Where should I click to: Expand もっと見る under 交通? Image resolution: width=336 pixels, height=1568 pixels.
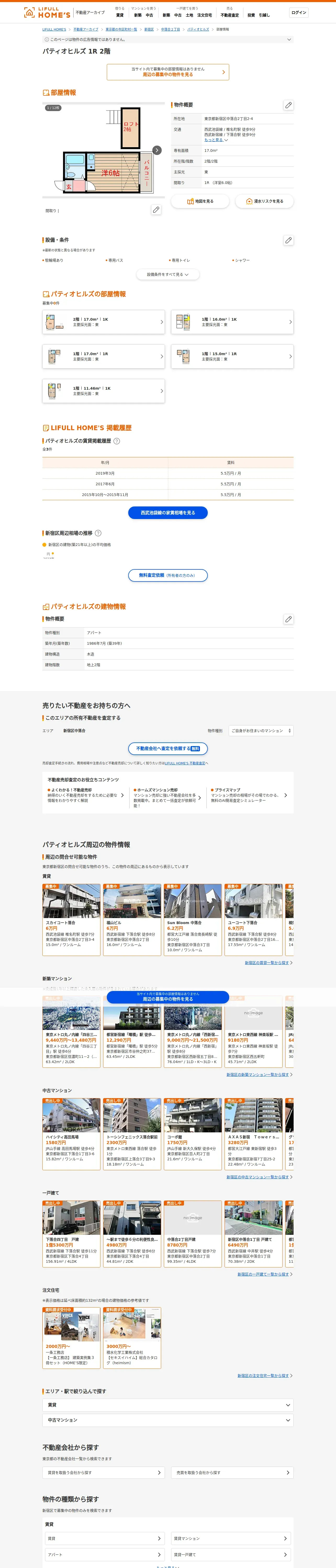pos(216,140)
